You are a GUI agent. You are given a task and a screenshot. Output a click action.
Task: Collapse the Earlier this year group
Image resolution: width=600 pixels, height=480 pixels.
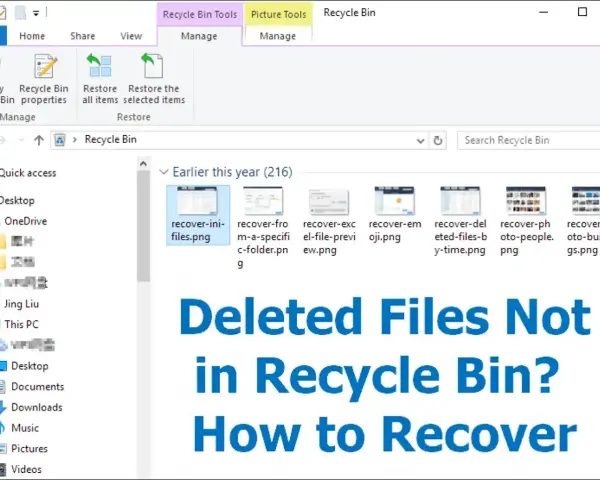click(164, 172)
